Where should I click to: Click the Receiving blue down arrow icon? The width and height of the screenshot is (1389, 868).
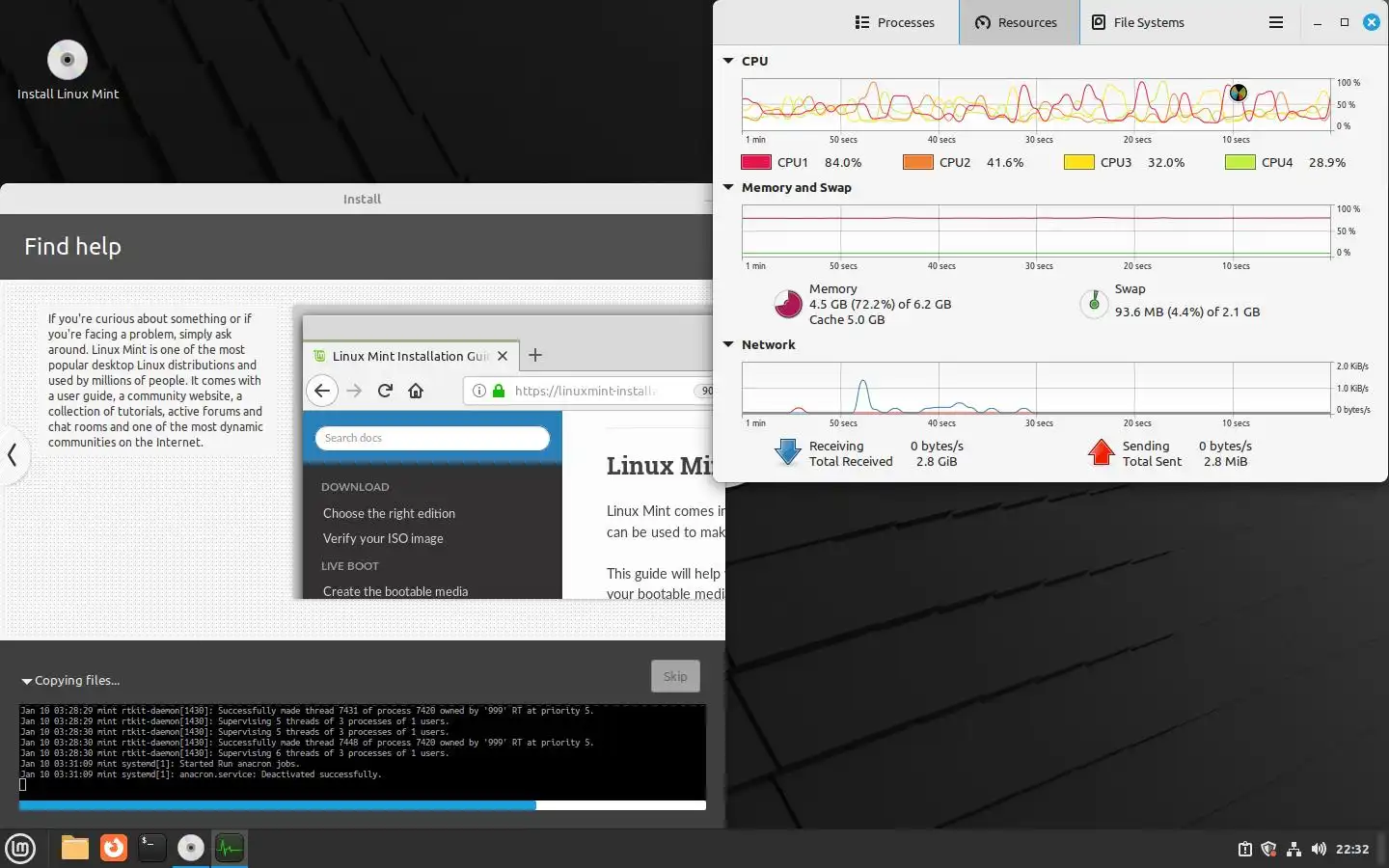[x=788, y=452]
